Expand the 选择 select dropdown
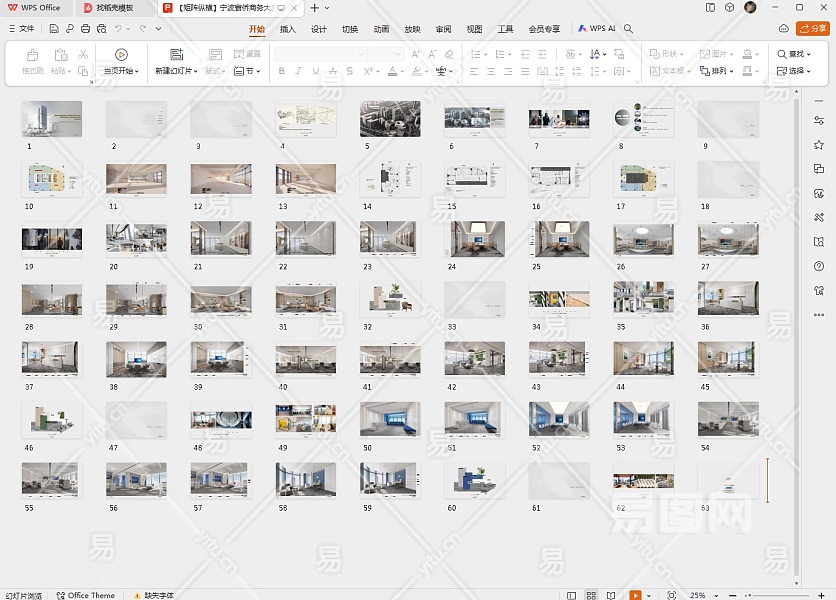Image resolution: width=836 pixels, height=600 pixels. [795, 71]
